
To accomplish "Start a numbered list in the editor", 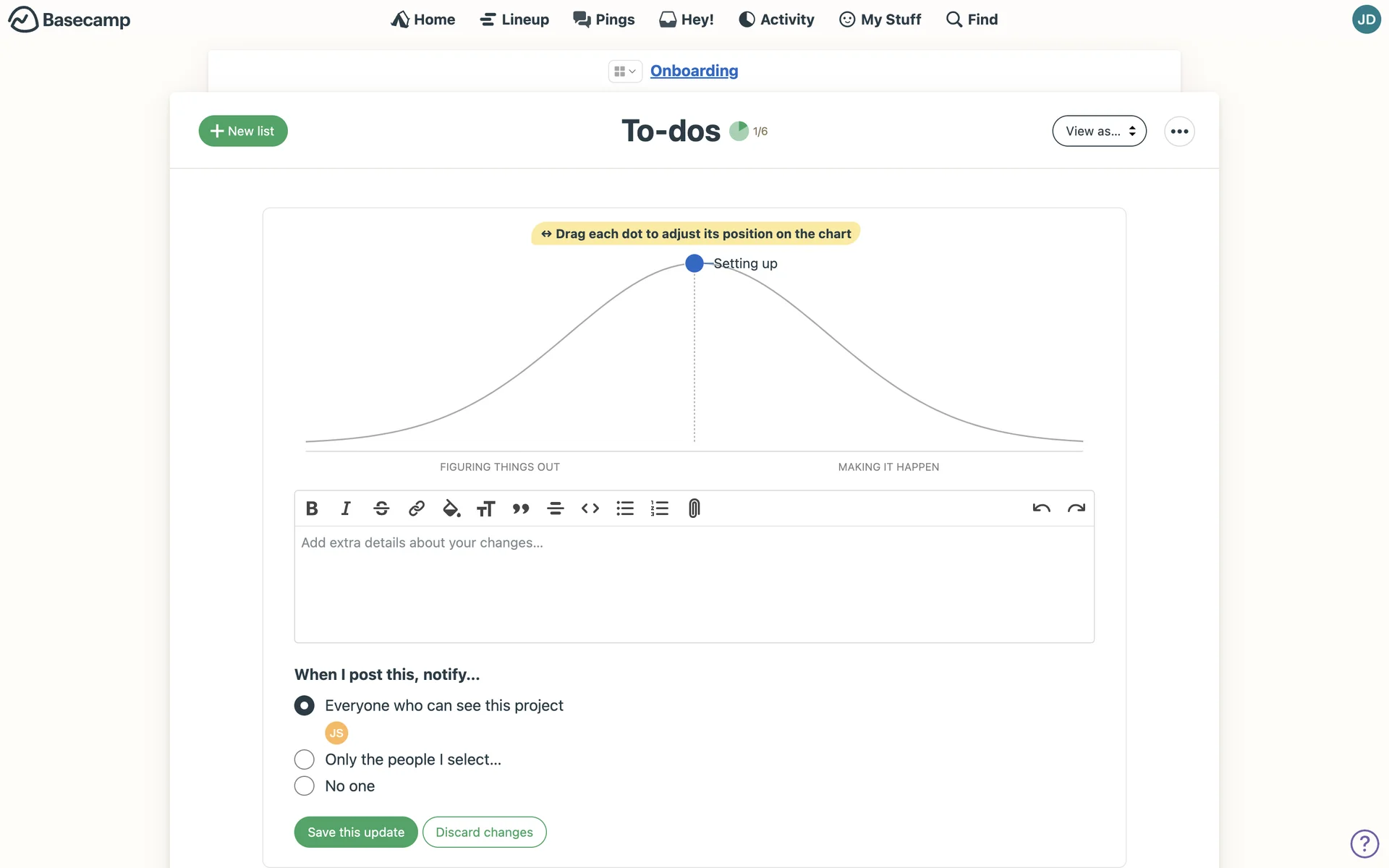I will point(659,509).
